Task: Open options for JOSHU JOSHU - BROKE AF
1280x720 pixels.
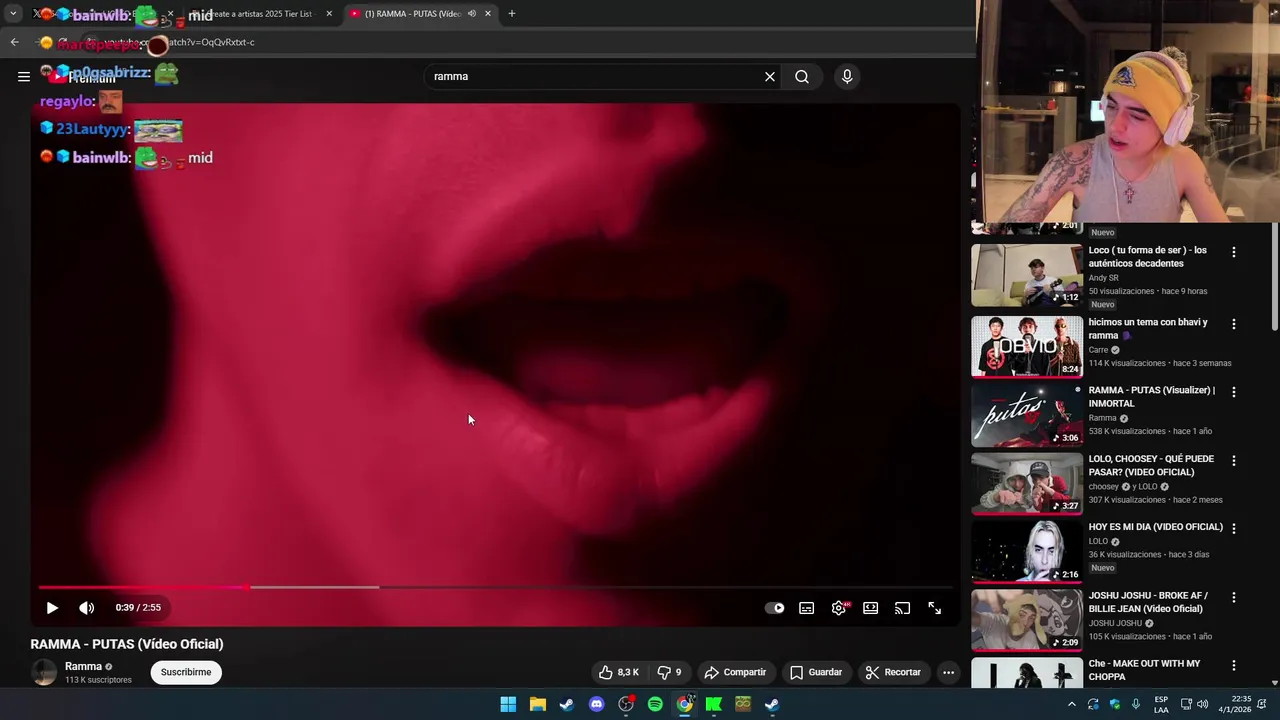Action: [1234, 597]
